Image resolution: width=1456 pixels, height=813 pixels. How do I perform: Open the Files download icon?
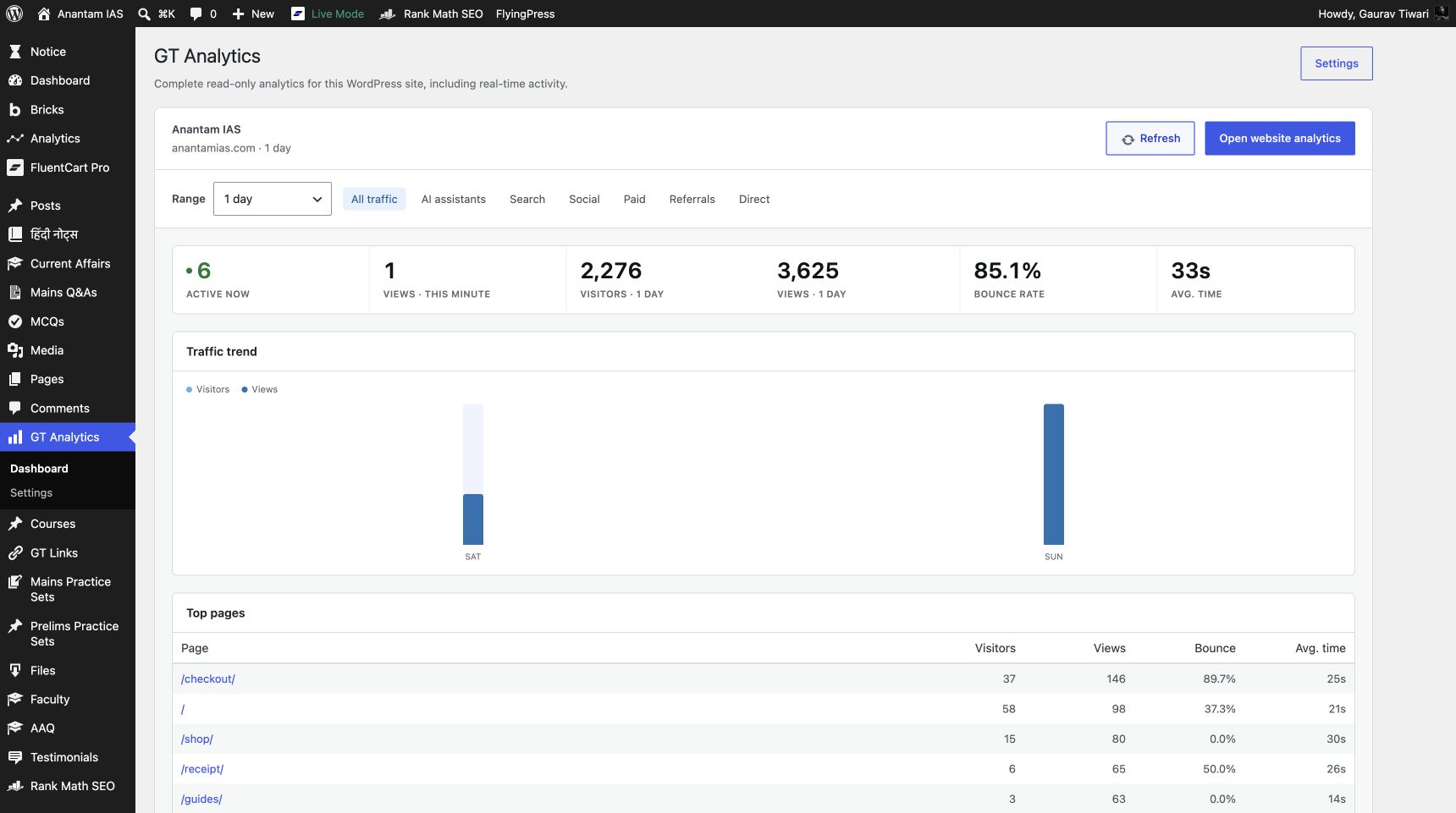tap(14, 671)
